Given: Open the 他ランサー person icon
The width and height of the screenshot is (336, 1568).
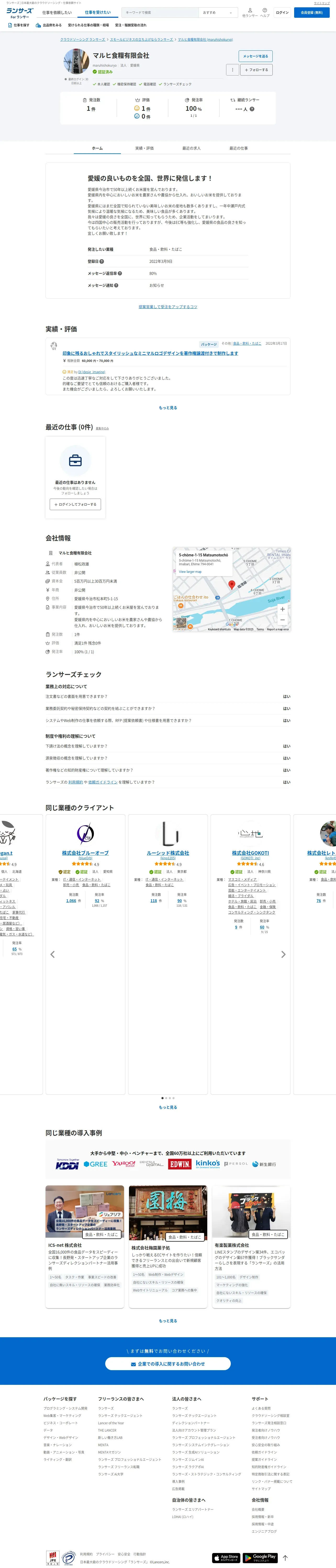Looking at the screenshot, I should click(250, 10).
